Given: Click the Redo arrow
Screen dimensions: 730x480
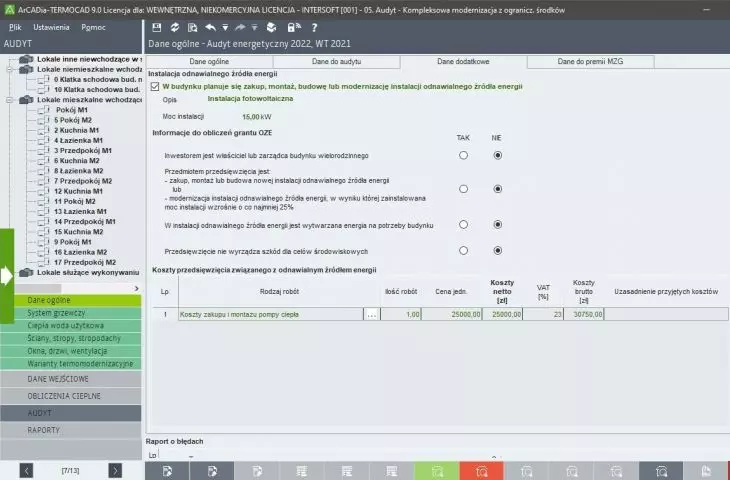Looking at the screenshot, I should point(240,27).
